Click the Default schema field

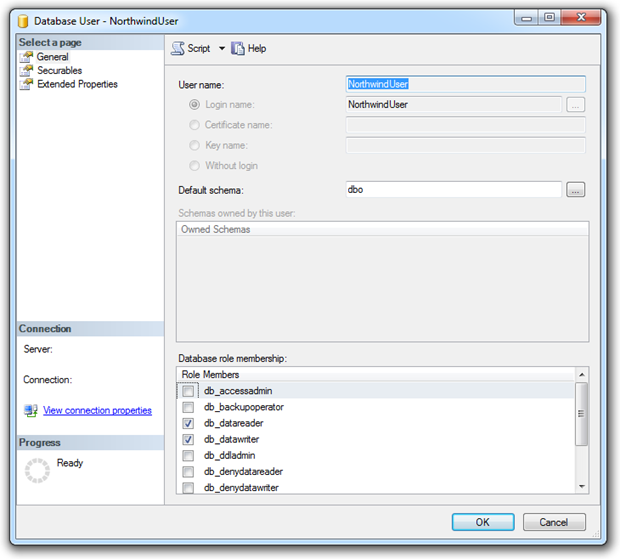click(454, 189)
